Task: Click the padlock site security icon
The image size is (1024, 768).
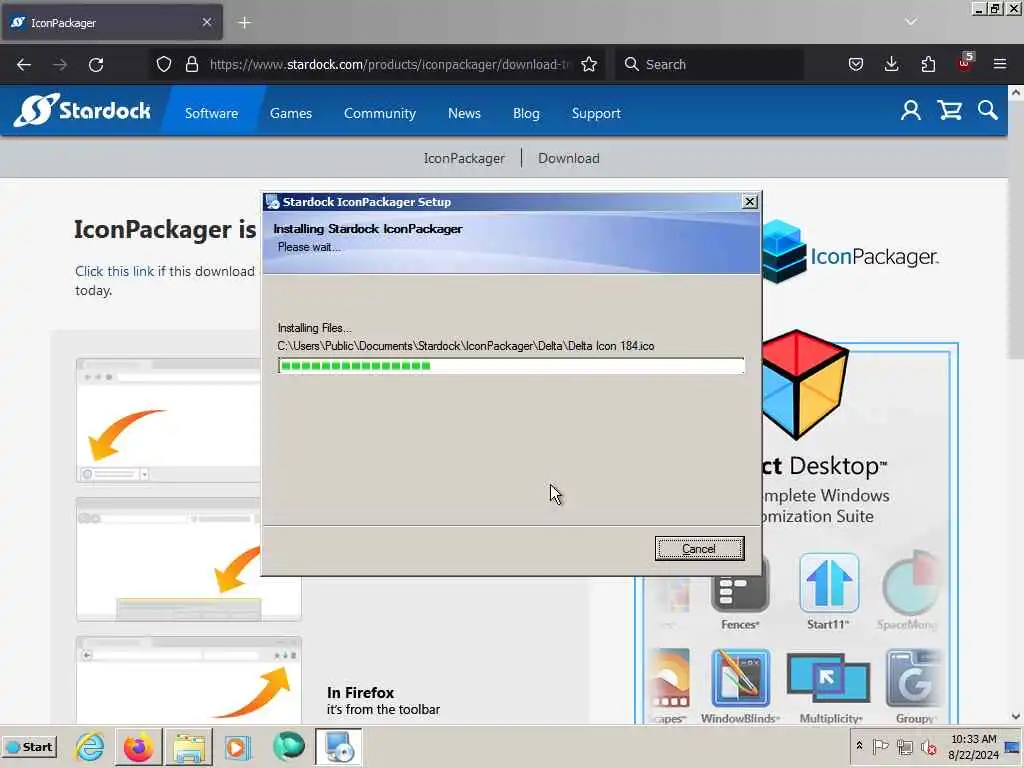Action: coord(191,64)
